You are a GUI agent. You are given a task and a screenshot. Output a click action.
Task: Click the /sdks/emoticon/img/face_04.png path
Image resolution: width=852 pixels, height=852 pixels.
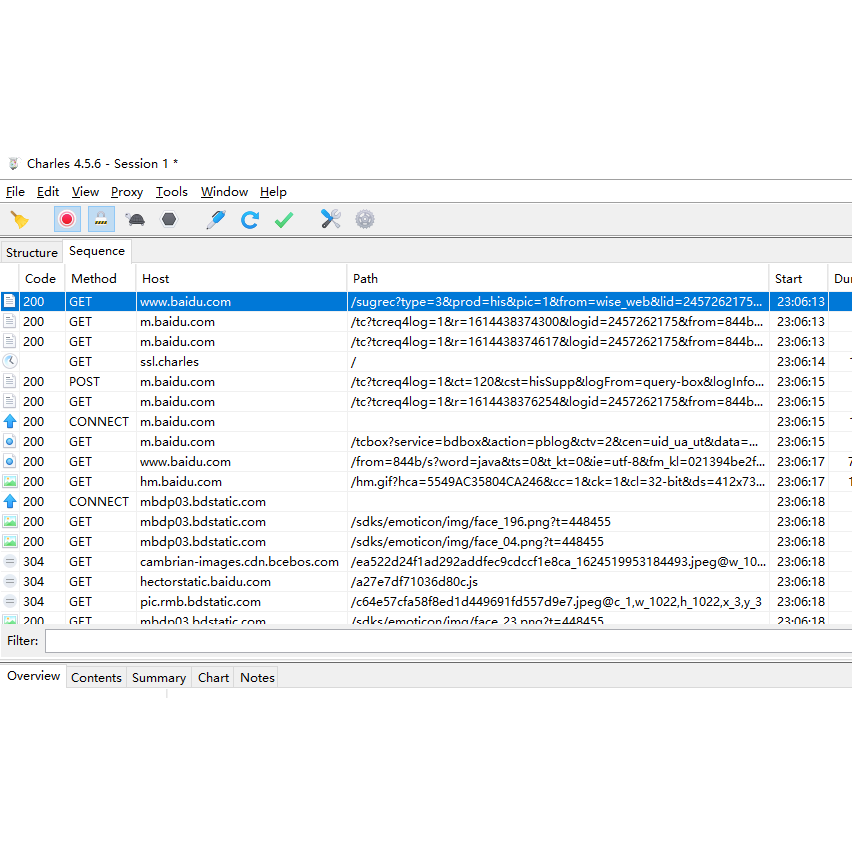click(x=477, y=542)
